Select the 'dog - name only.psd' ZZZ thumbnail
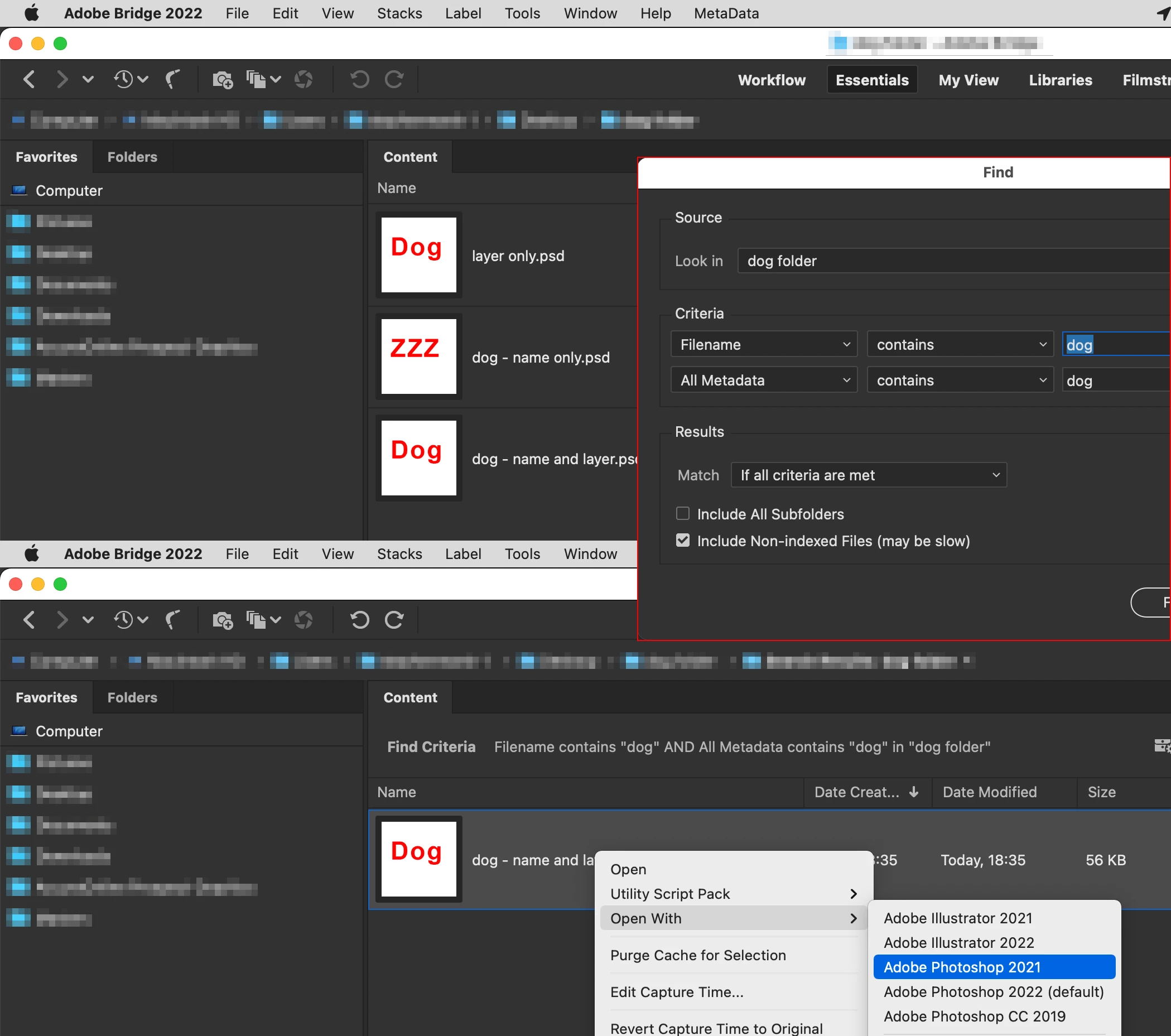 pyautogui.click(x=418, y=356)
